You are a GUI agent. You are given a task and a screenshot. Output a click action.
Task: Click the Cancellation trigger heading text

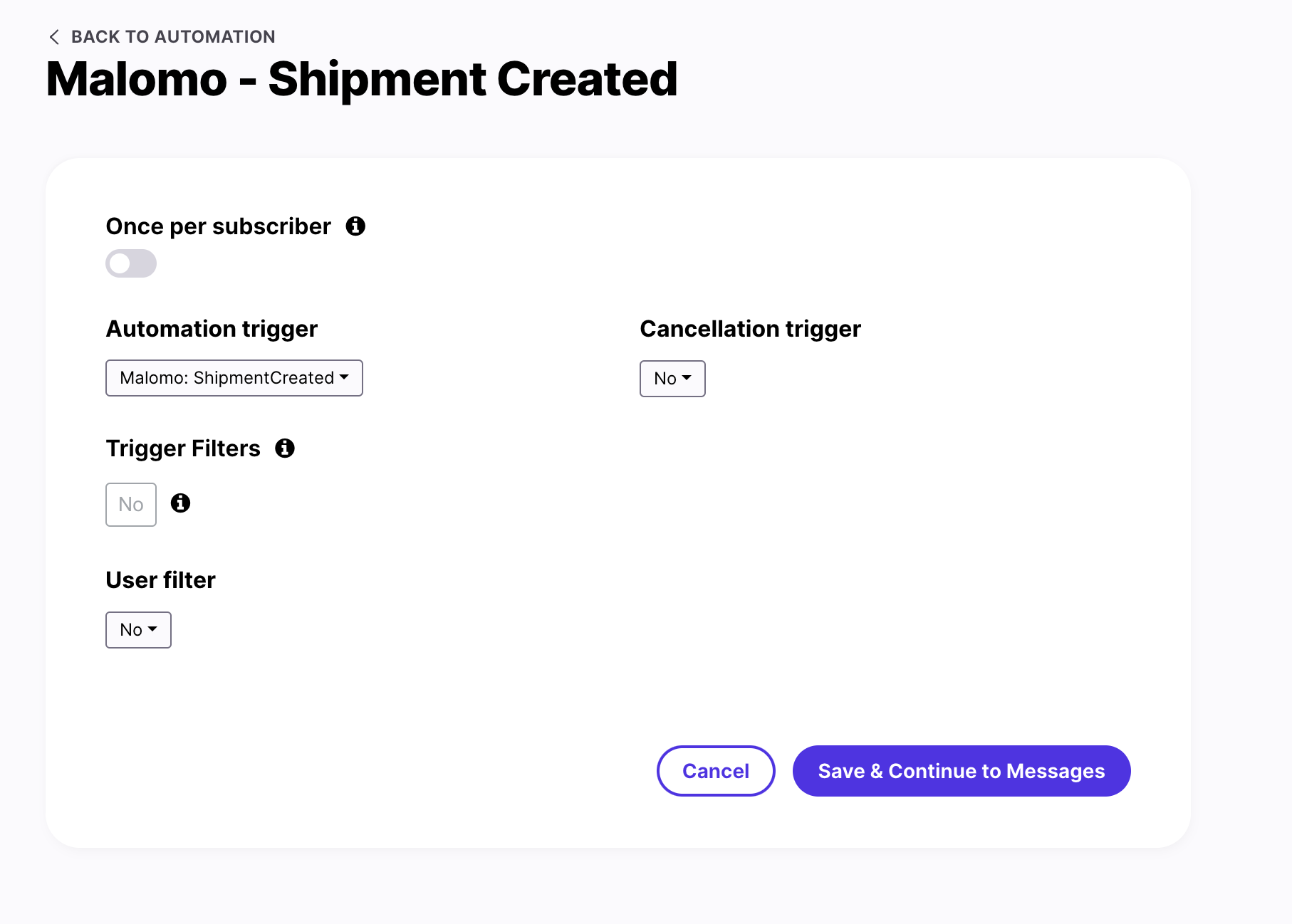[750, 329]
